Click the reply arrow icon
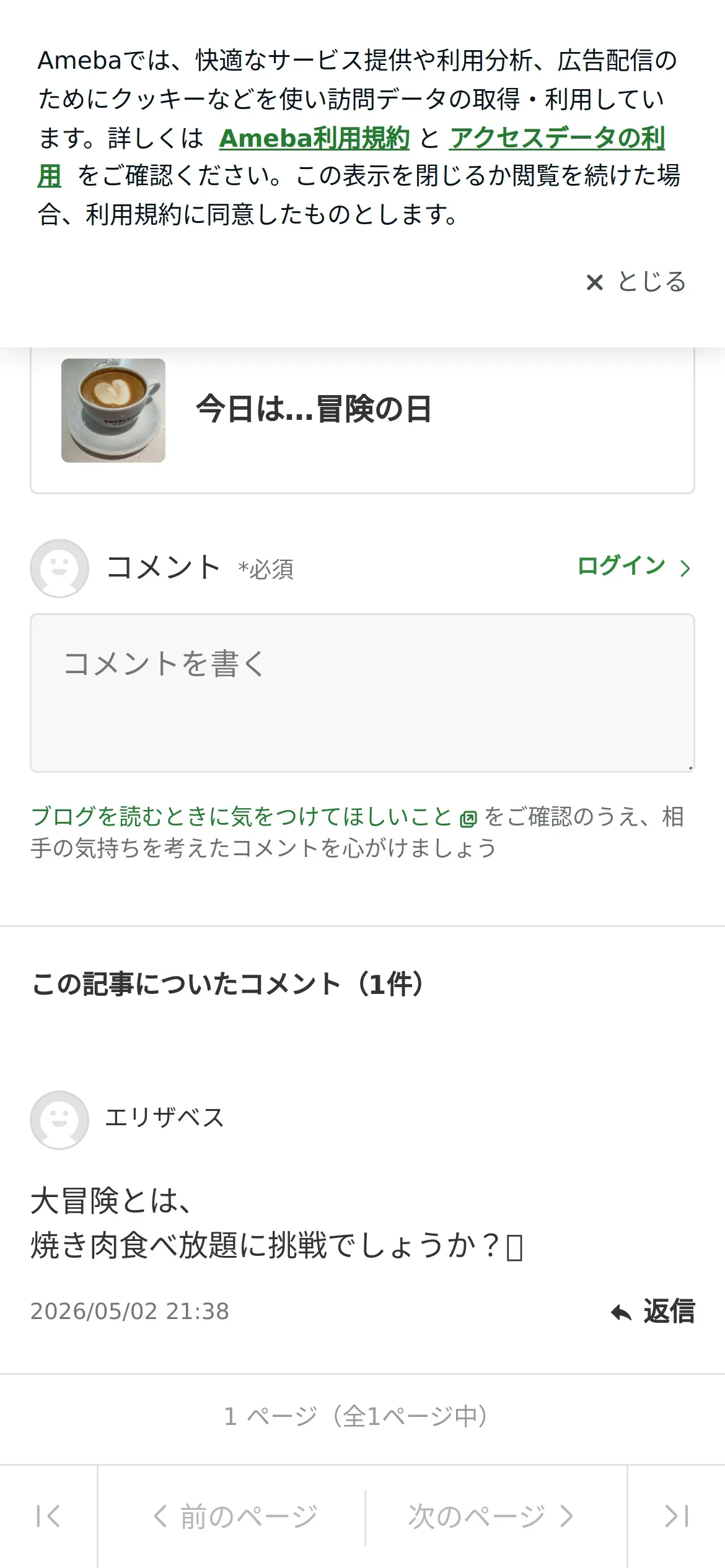This screenshot has width=725, height=1568. [x=621, y=1312]
